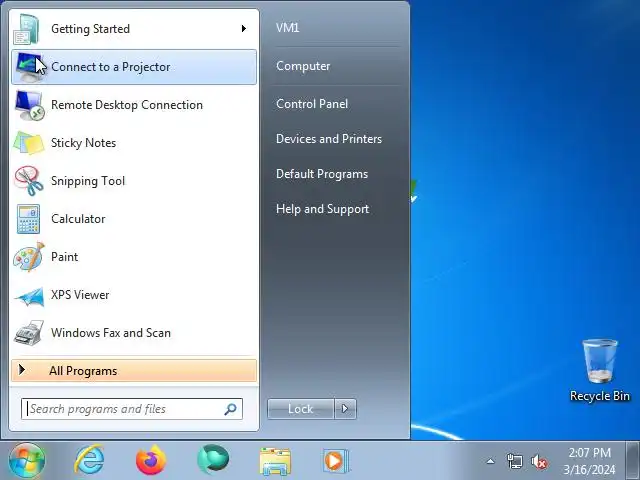Show hidden tray icons arrow

[491, 462]
